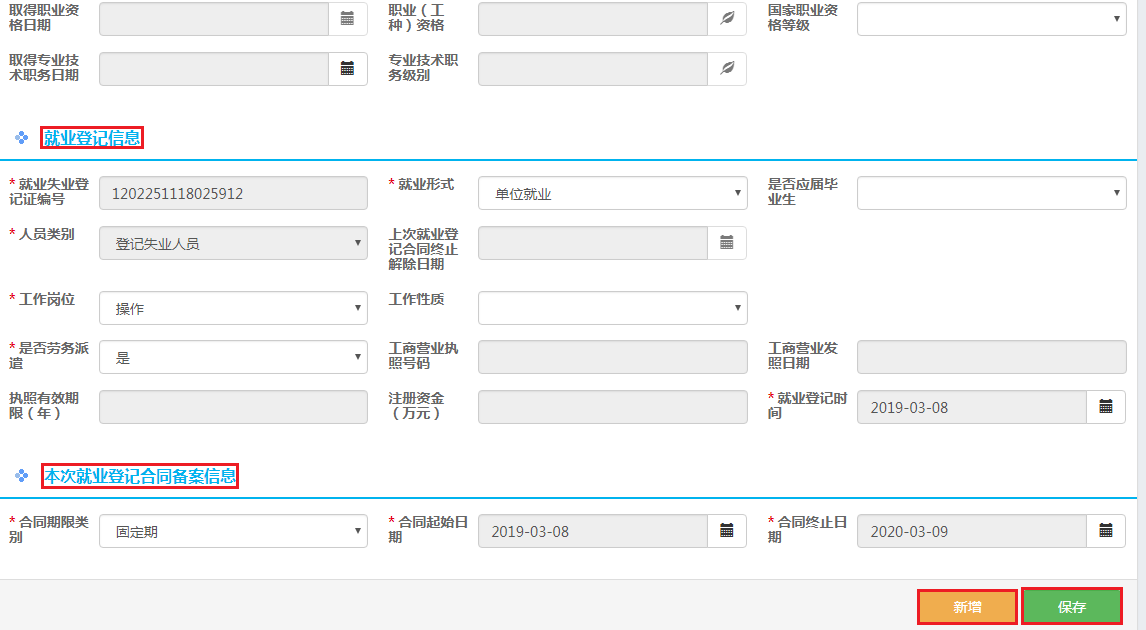This screenshot has height=630, width=1146.
Task: Click the 是否应届毕业生 label text
Action: pyautogui.click(x=802, y=191)
